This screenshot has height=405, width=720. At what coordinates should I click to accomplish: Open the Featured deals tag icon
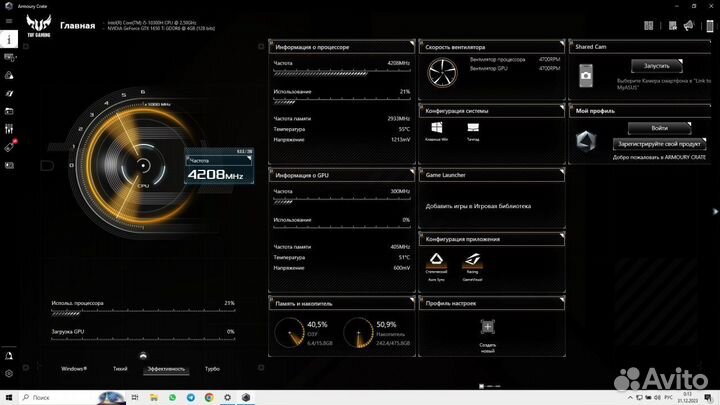click(x=10, y=146)
